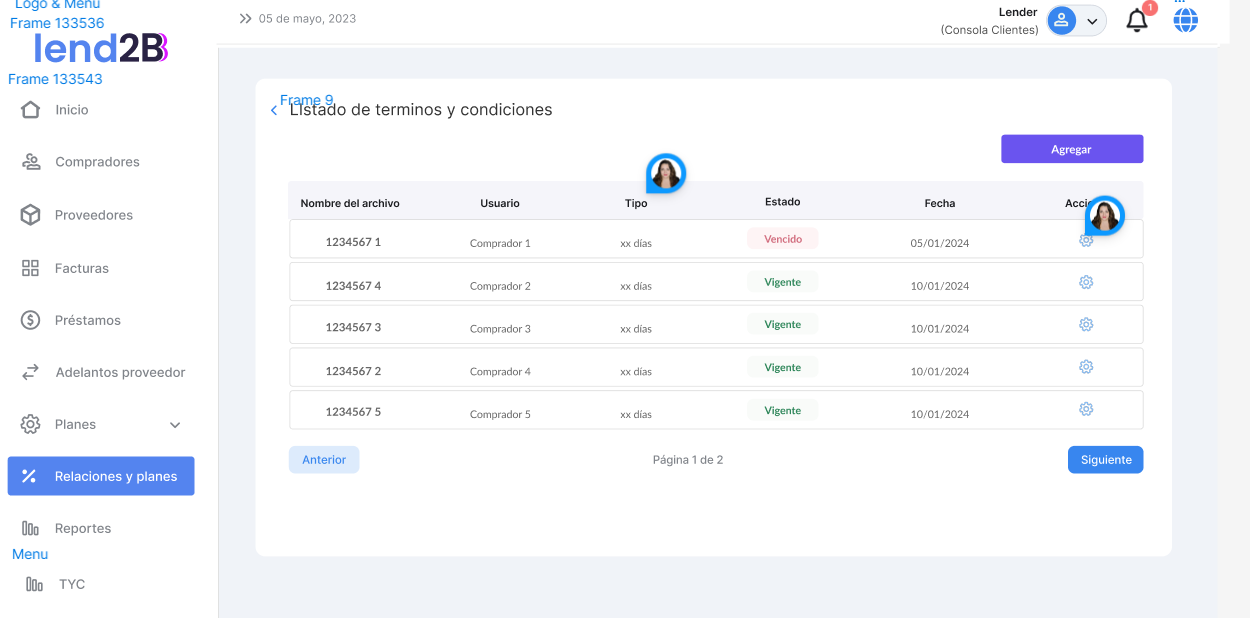Click the Fecha column header

click(x=939, y=203)
